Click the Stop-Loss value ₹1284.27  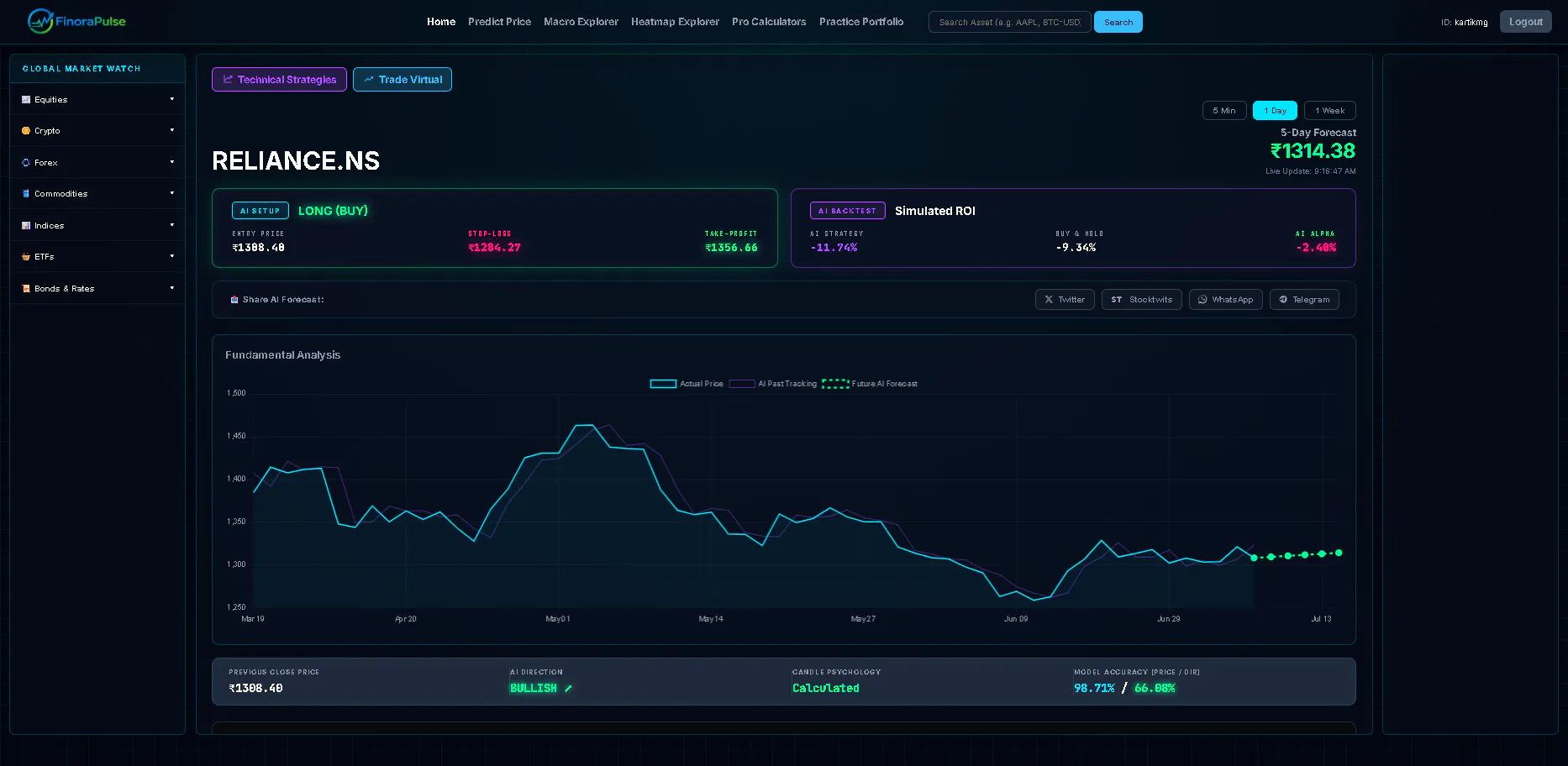494,248
